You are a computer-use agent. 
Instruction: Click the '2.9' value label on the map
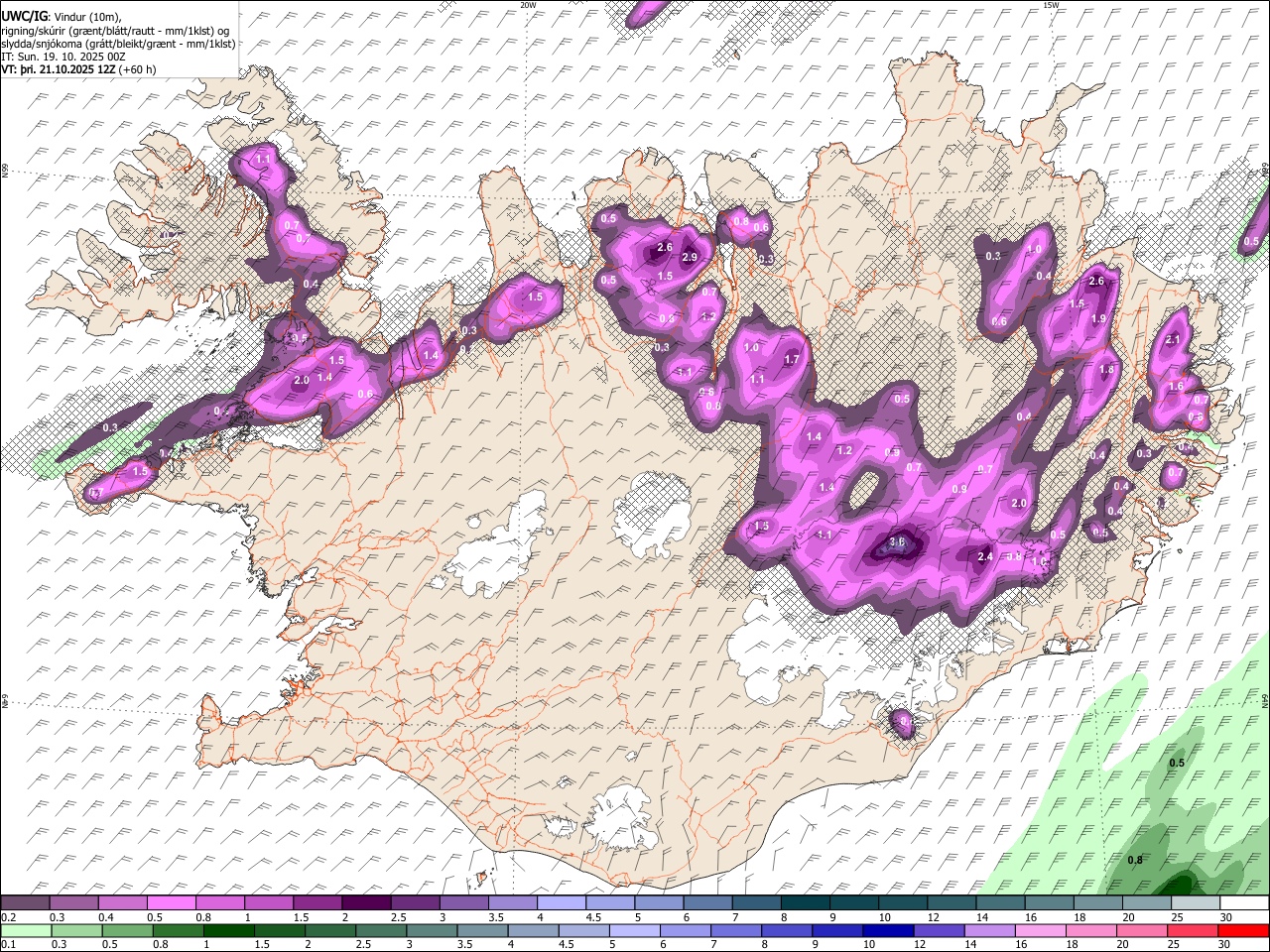pyautogui.click(x=691, y=258)
